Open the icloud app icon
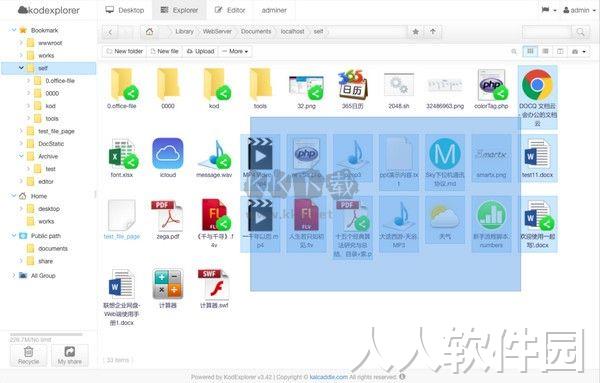 (168, 153)
